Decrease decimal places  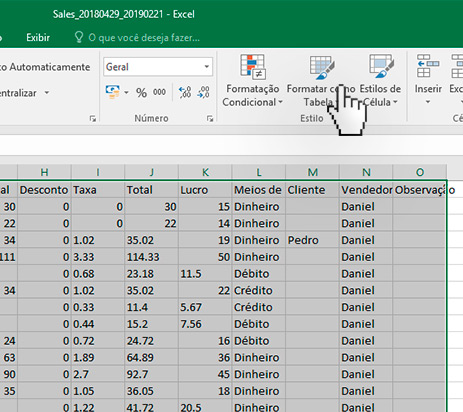[x=203, y=92]
